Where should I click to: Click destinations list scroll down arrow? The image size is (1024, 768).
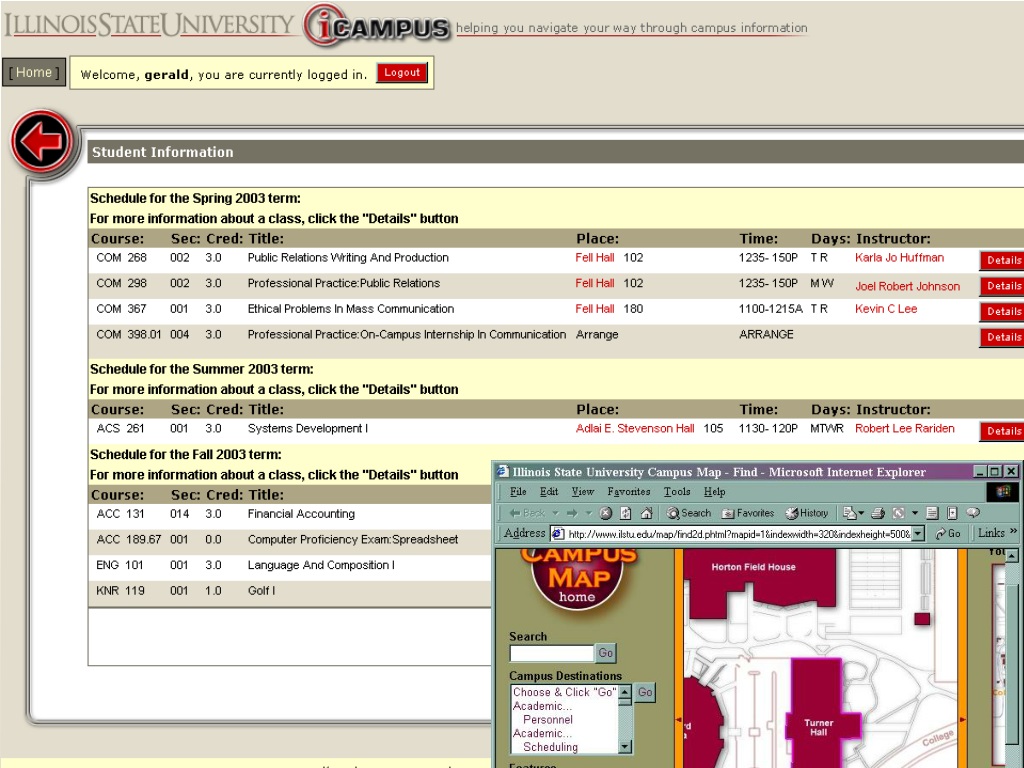click(625, 746)
